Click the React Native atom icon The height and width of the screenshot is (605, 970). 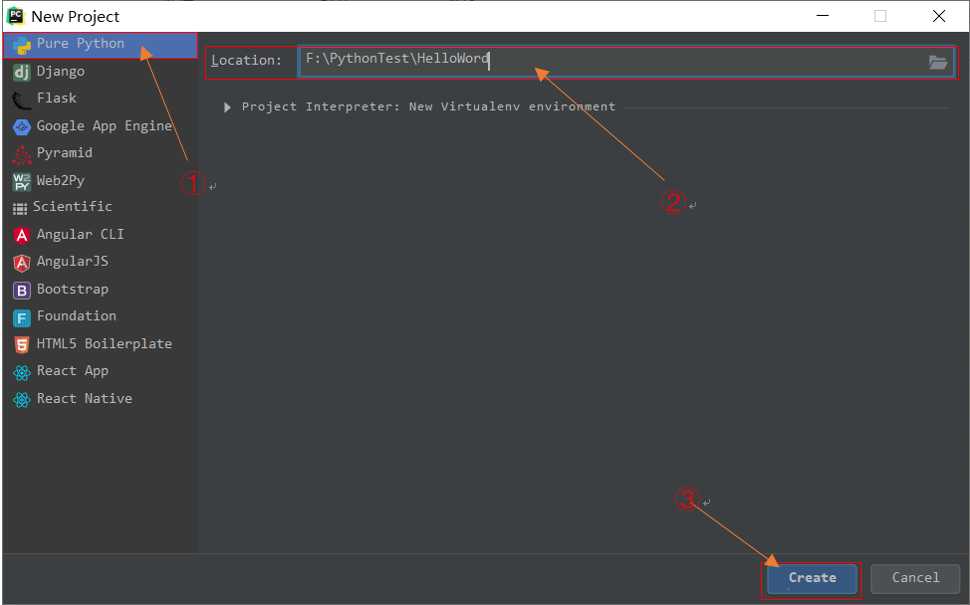pos(22,400)
